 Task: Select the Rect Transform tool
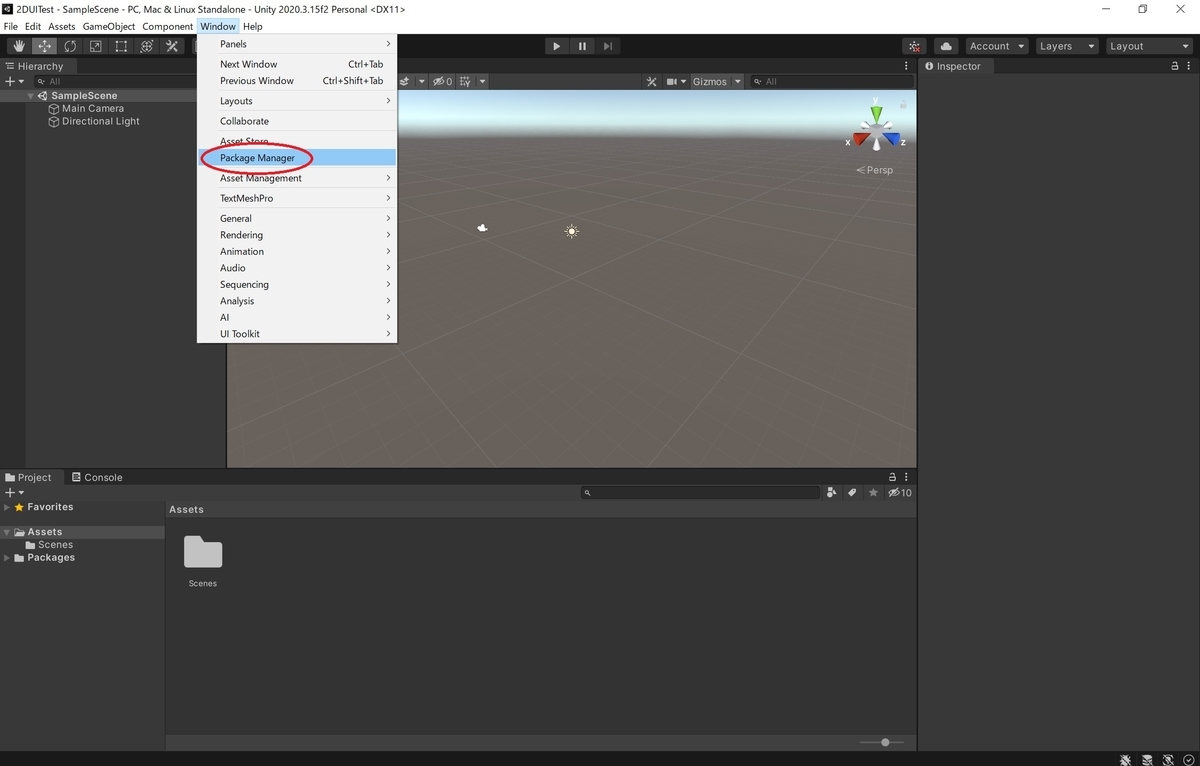coord(121,46)
